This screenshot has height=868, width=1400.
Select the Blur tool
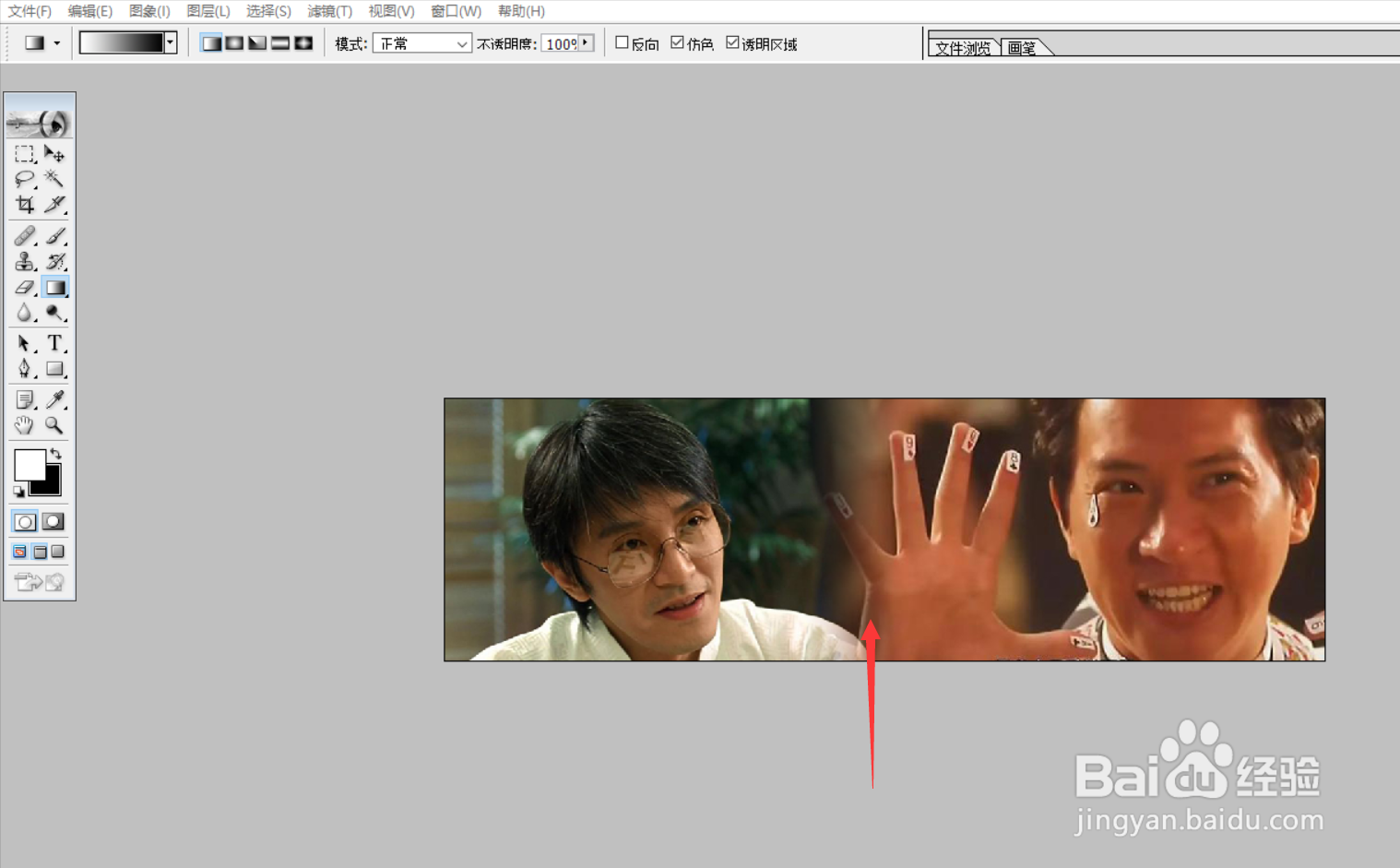coord(24,314)
